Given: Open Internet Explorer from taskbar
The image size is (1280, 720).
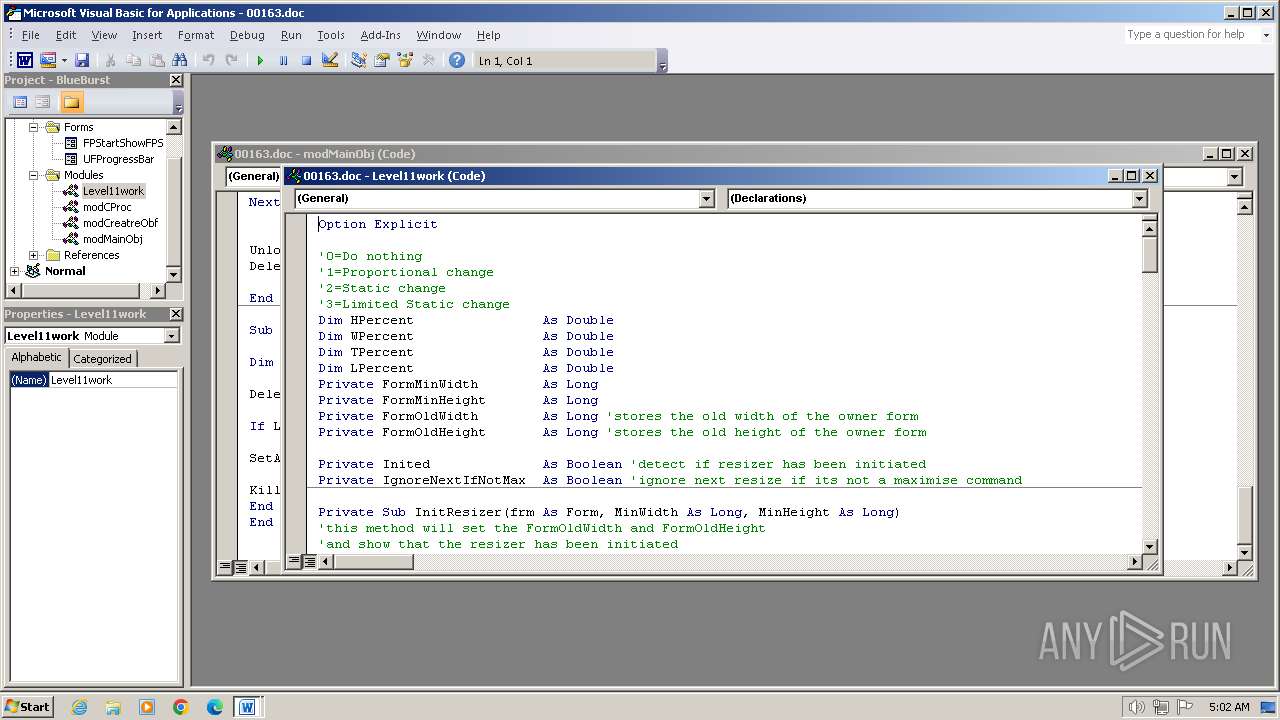Looking at the screenshot, I should pyautogui.click(x=79, y=707).
